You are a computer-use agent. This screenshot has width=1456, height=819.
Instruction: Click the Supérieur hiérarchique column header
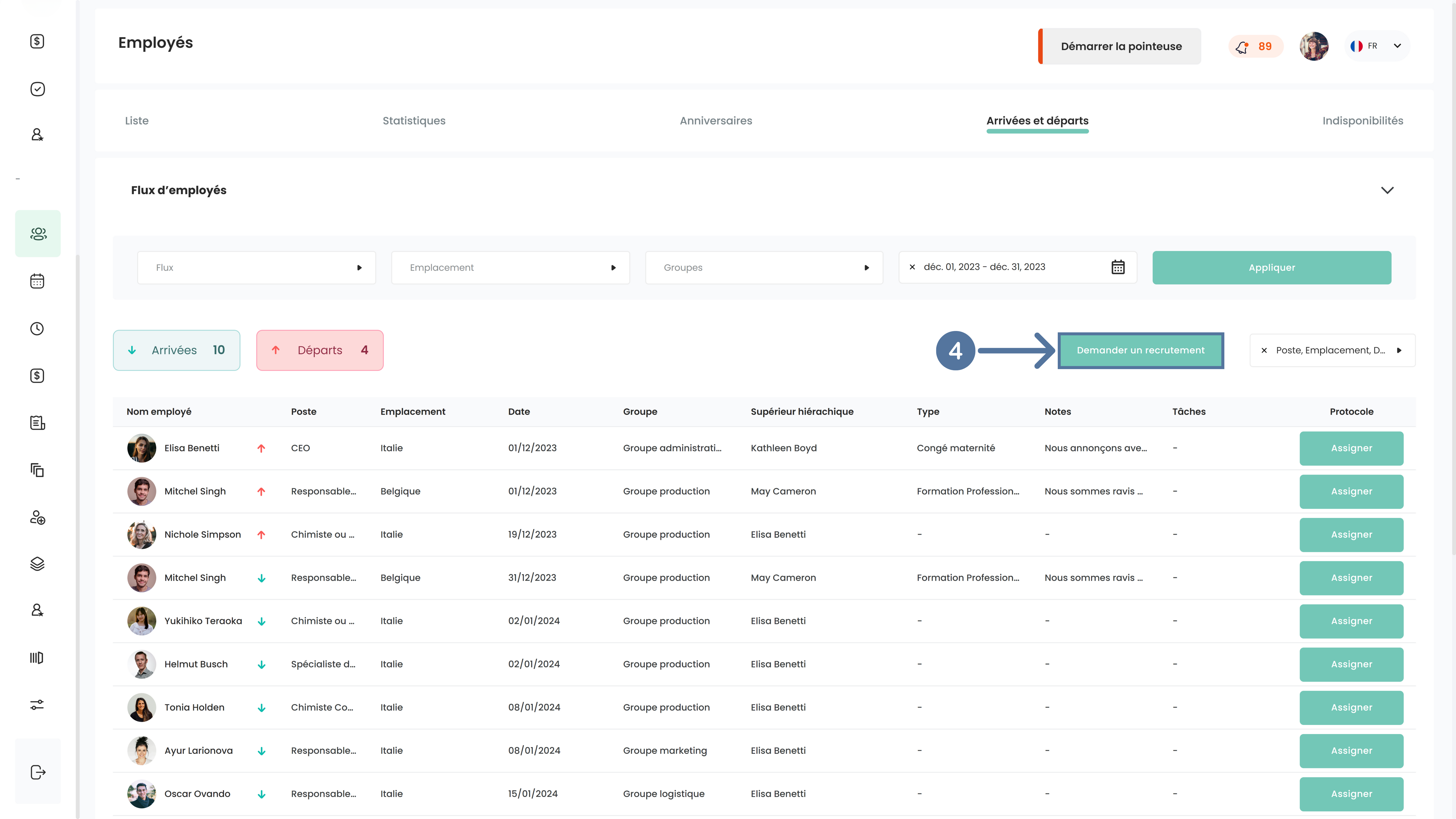pos(802,412)
